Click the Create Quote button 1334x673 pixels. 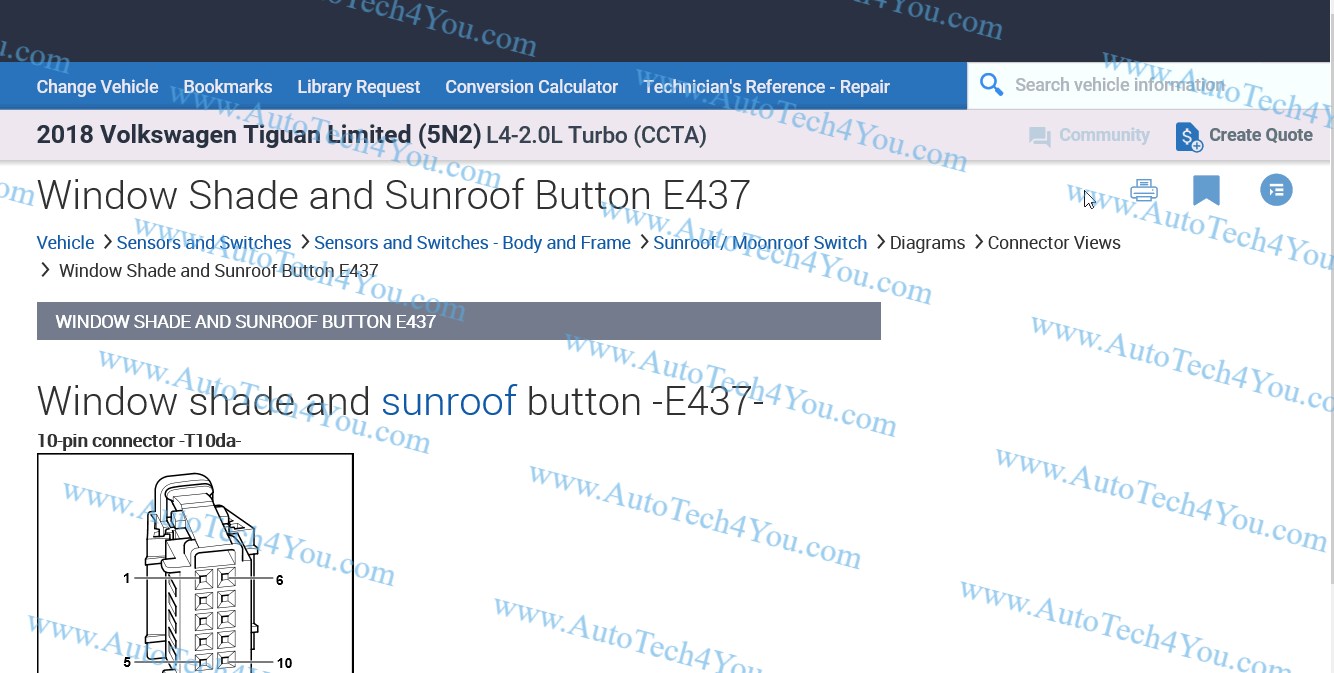pos(1260,135)
